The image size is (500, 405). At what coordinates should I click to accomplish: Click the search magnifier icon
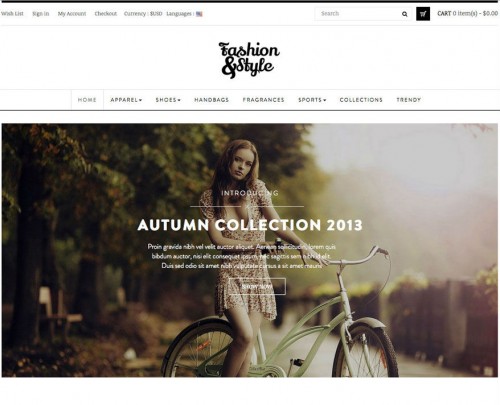(x=404, y=14)
